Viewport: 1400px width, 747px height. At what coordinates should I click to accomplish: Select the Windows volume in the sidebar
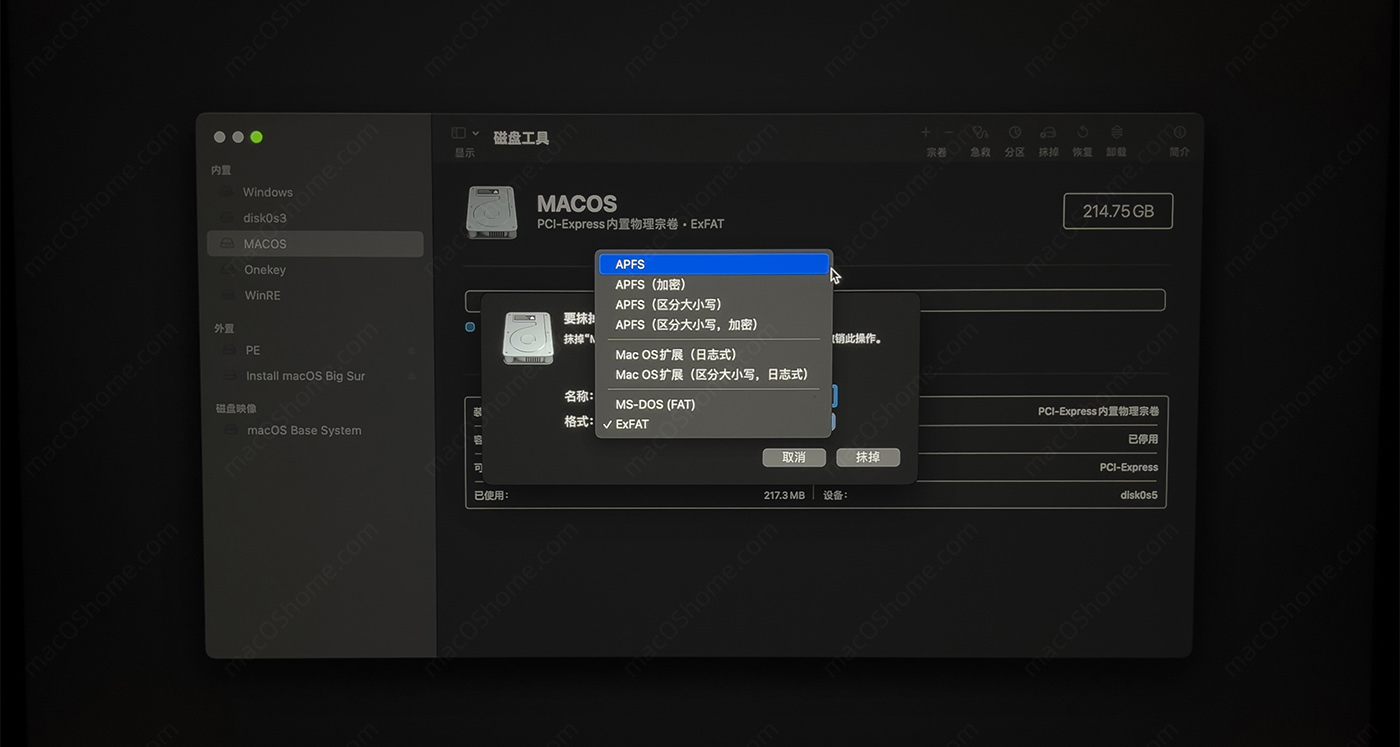point(315,192)
